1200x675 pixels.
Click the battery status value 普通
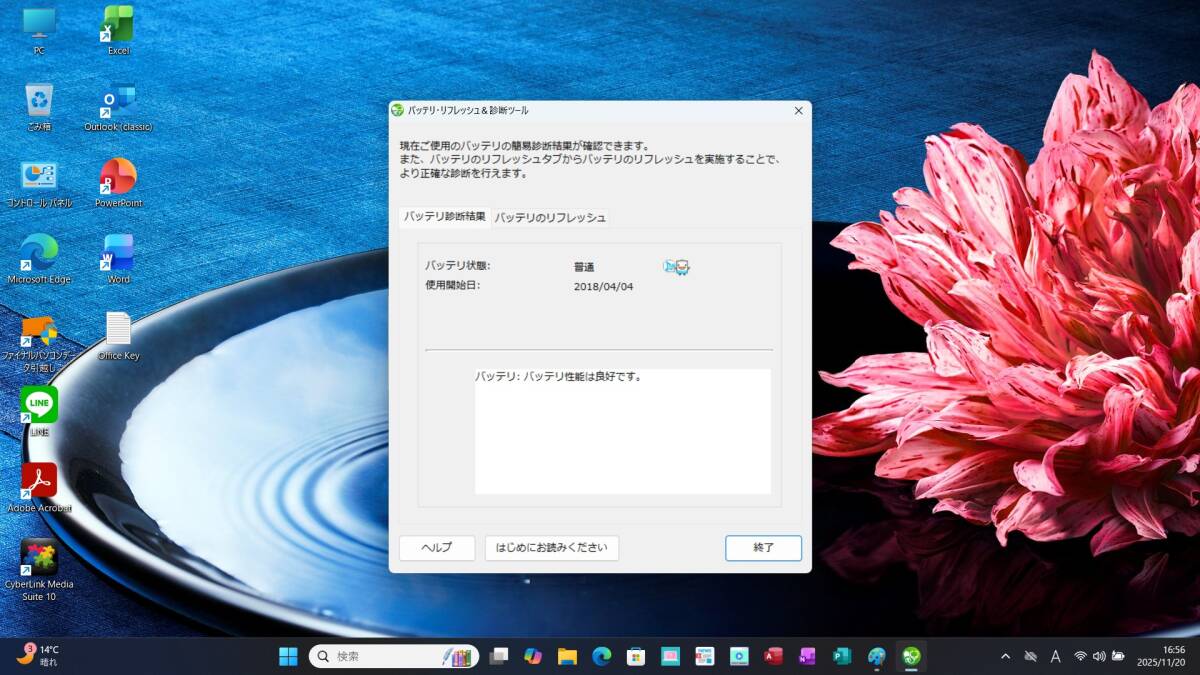coord(584,267)
